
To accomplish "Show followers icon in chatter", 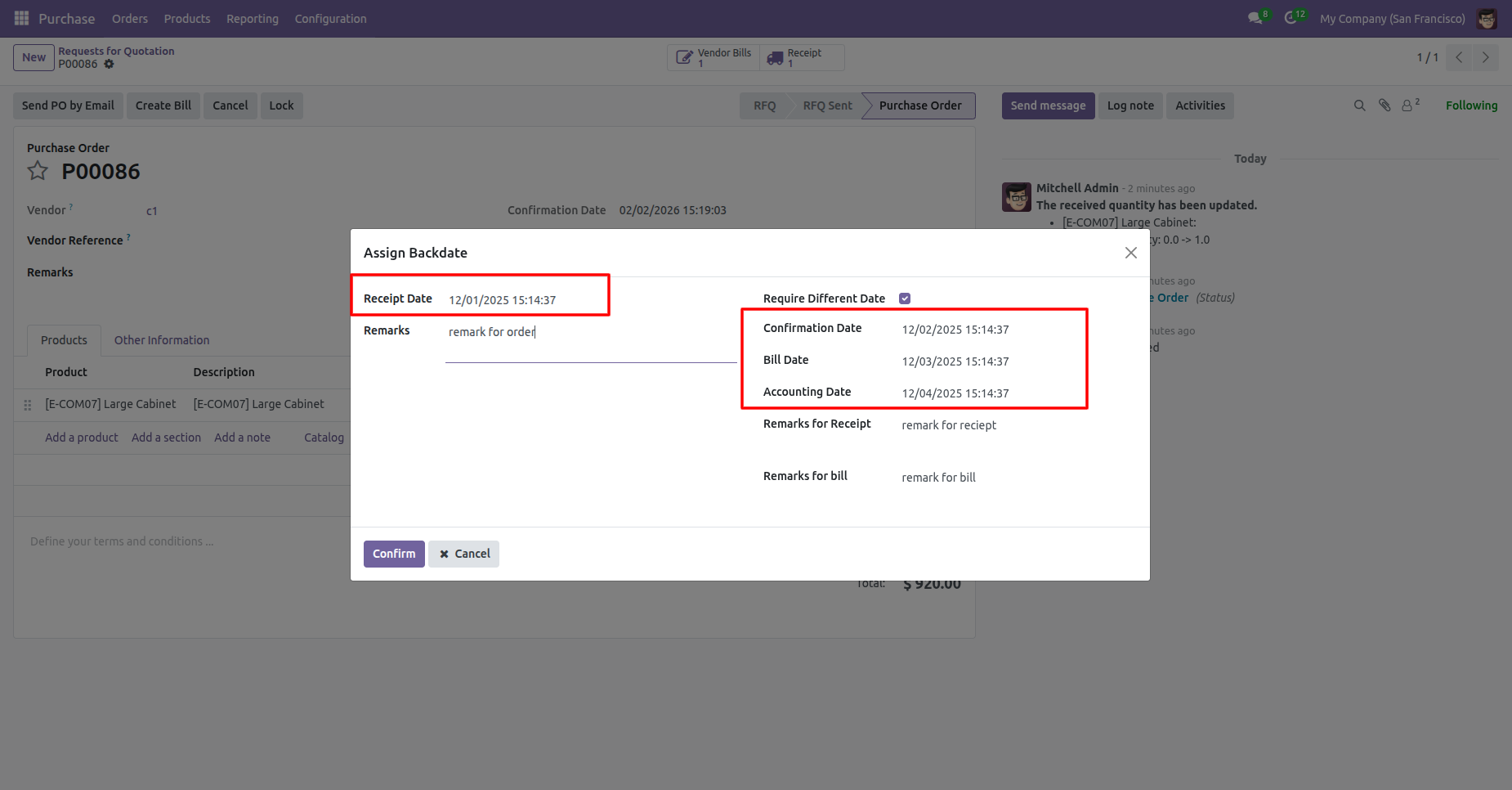I will tap(1410, 105).
